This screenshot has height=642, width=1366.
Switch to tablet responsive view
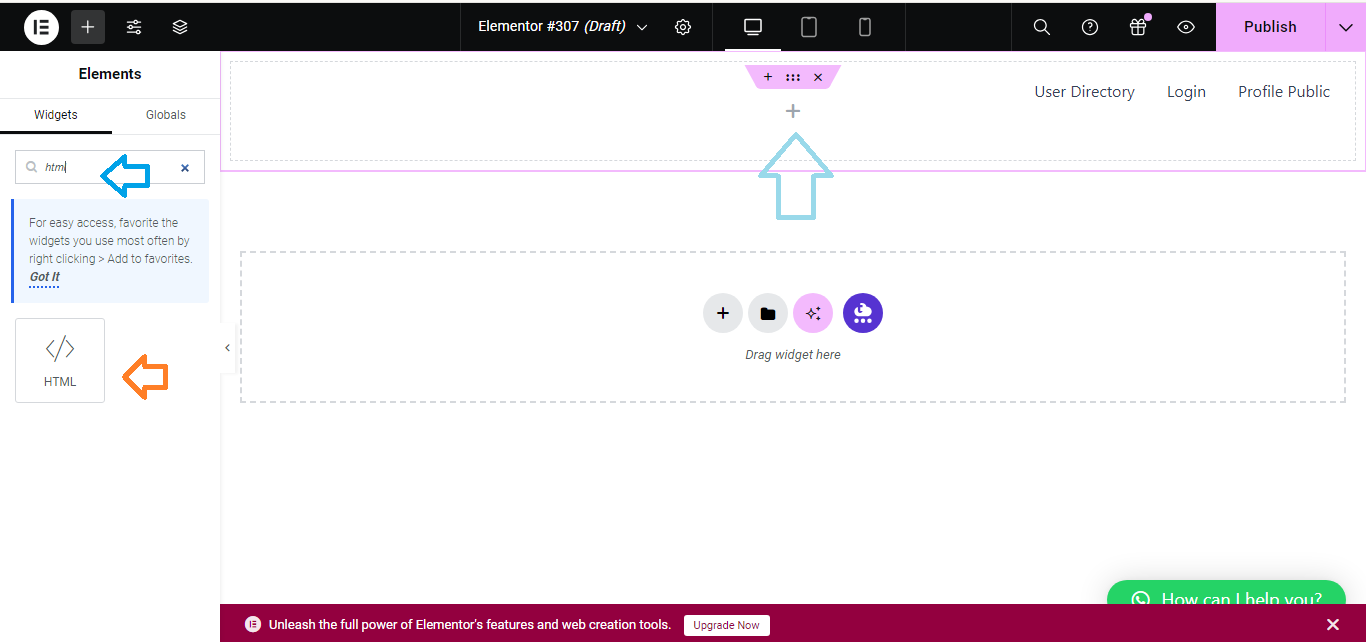pos(809,27)
